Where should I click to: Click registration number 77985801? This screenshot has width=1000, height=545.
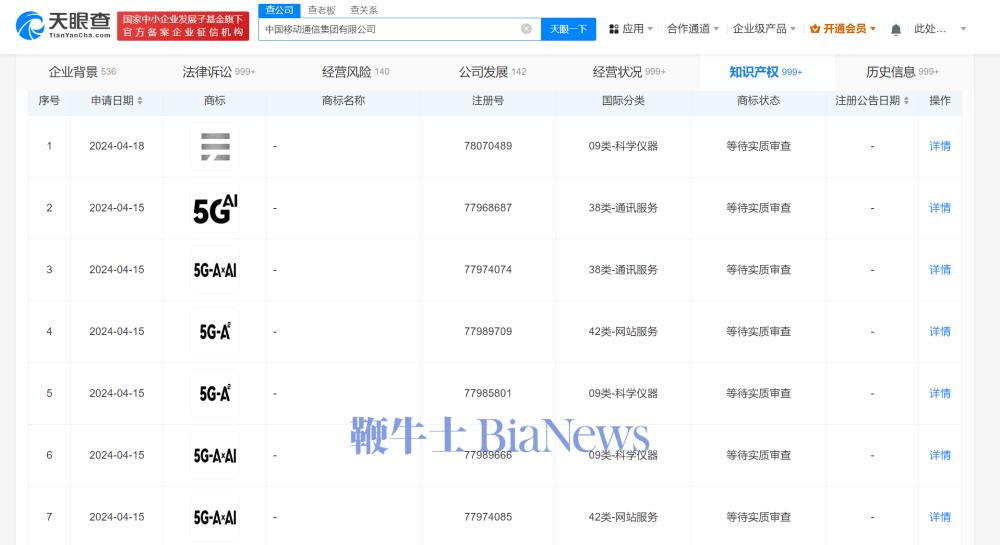pyautogui.click(x=488, y=393)
